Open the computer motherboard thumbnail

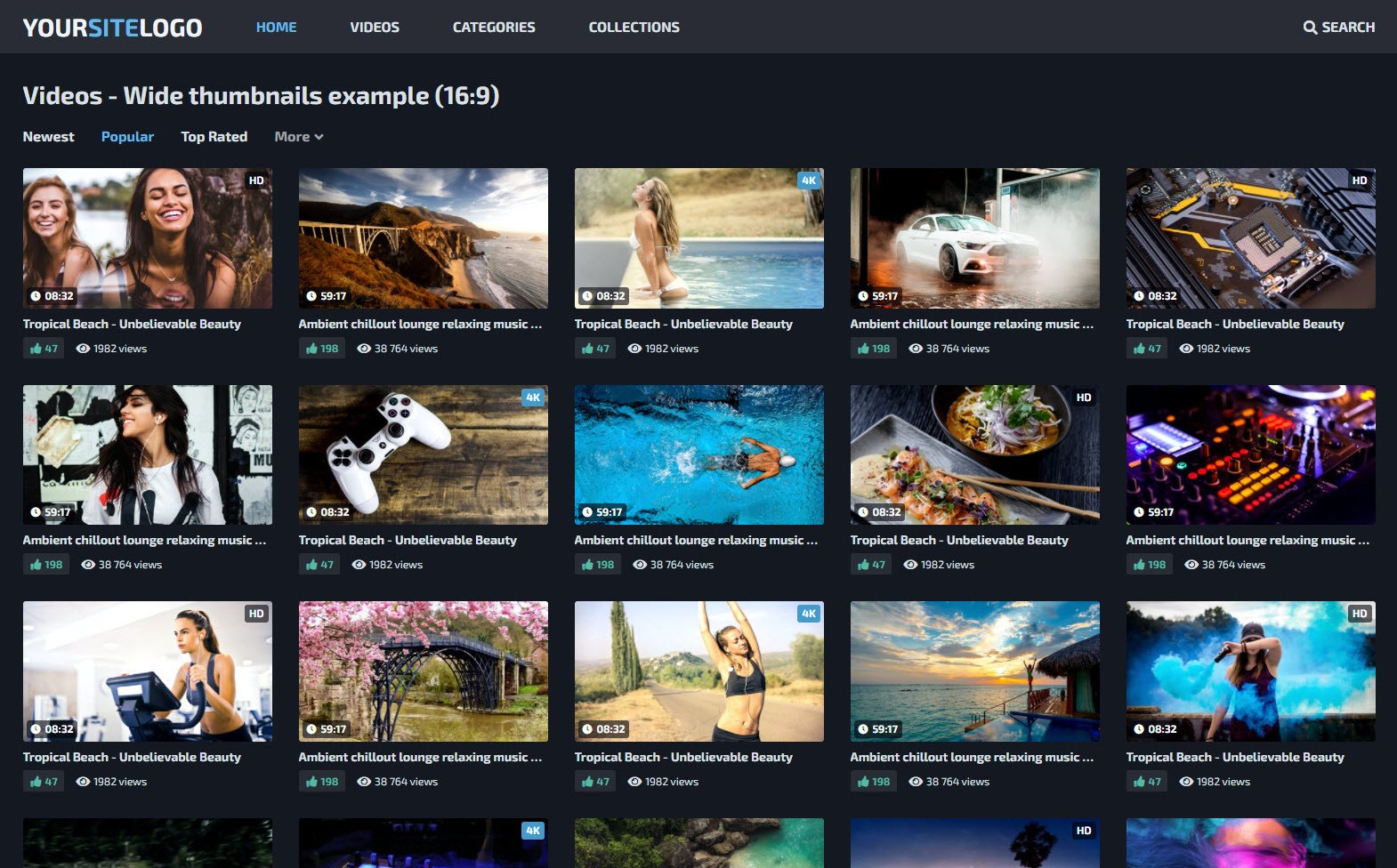point(1251,238)
